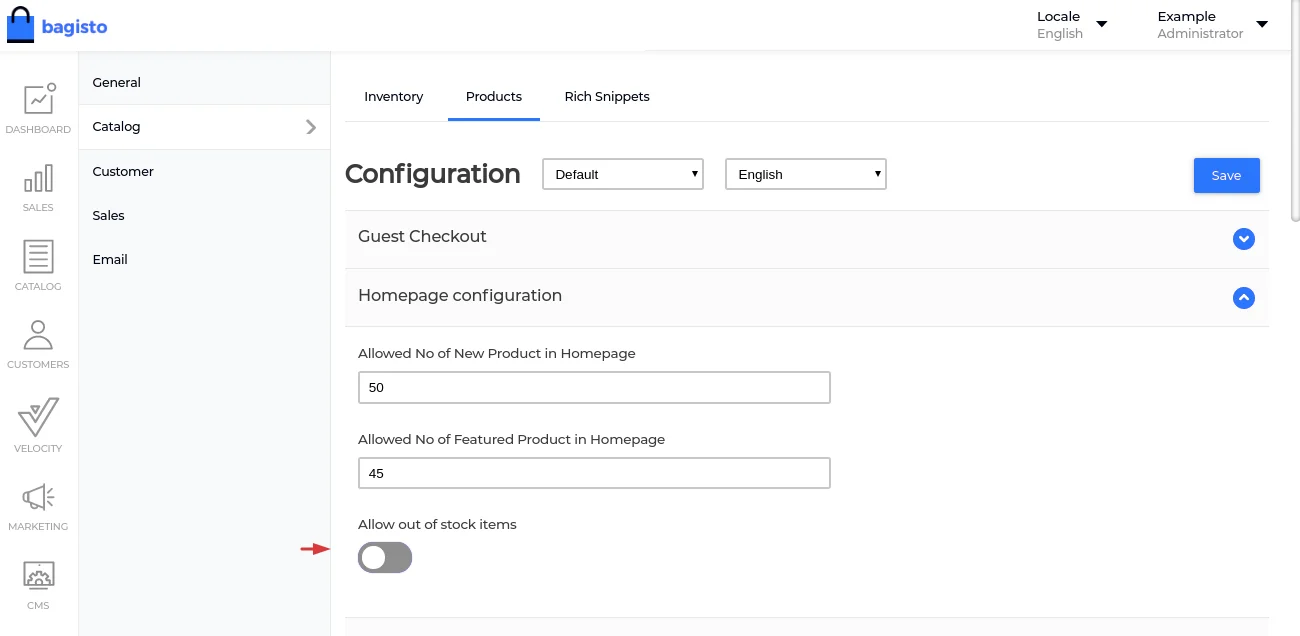This screenshot has width=1300, height=636.
Task: Open the Default channel dropdown
Action: pos(623,174)
